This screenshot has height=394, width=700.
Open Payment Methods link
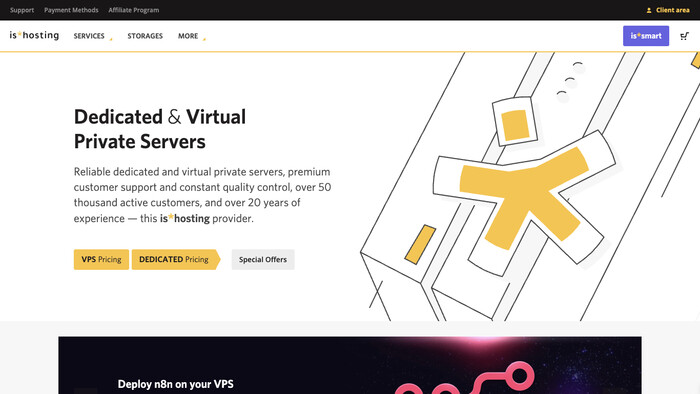tap(71, 10)
